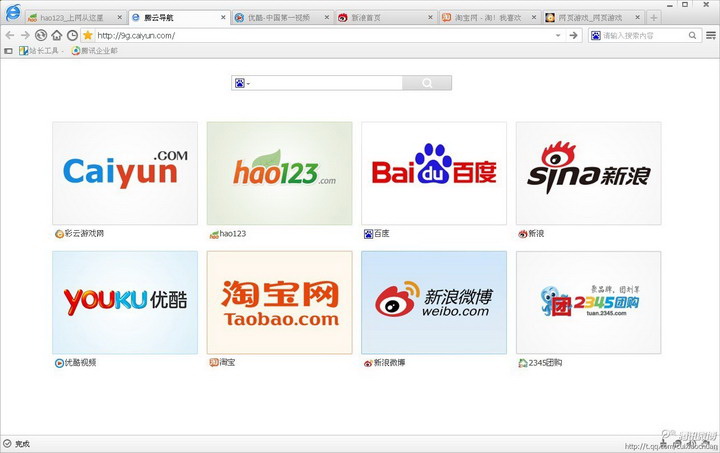Go back using the back arrow
This screenshot has height=453, width=720.
(x=10, y=35)
